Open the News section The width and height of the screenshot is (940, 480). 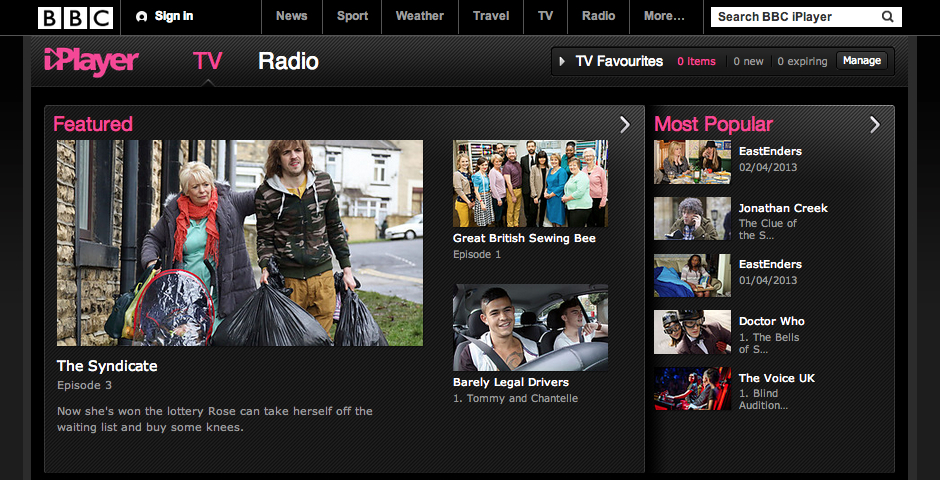coord(291,17)
